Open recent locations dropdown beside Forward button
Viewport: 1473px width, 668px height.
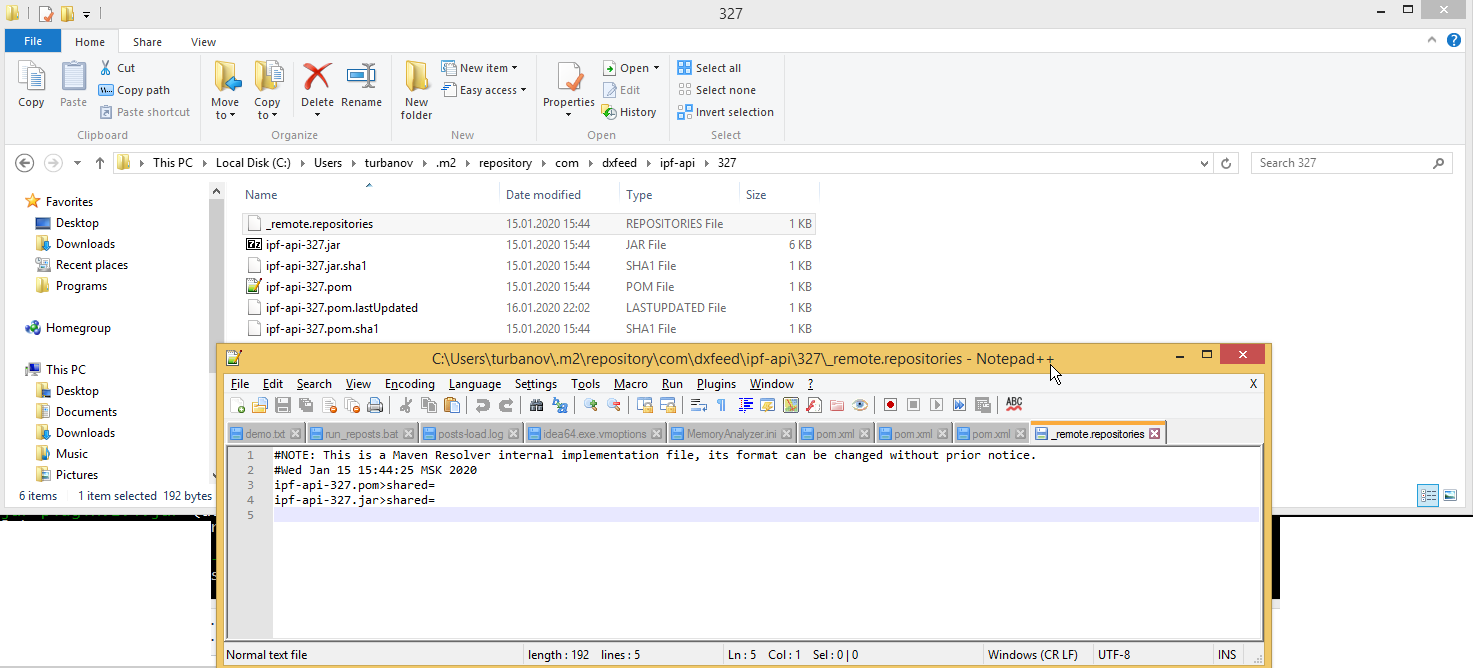[78, 163]
